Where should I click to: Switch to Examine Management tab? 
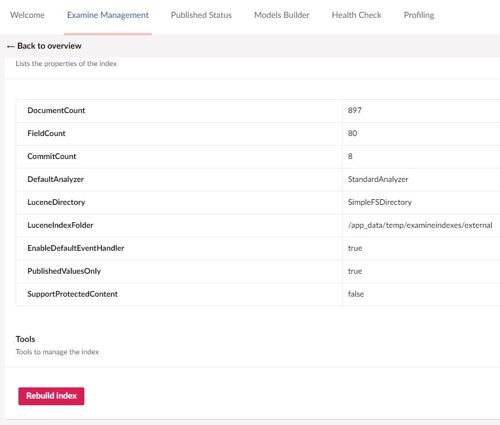click(x=108, y=15)
